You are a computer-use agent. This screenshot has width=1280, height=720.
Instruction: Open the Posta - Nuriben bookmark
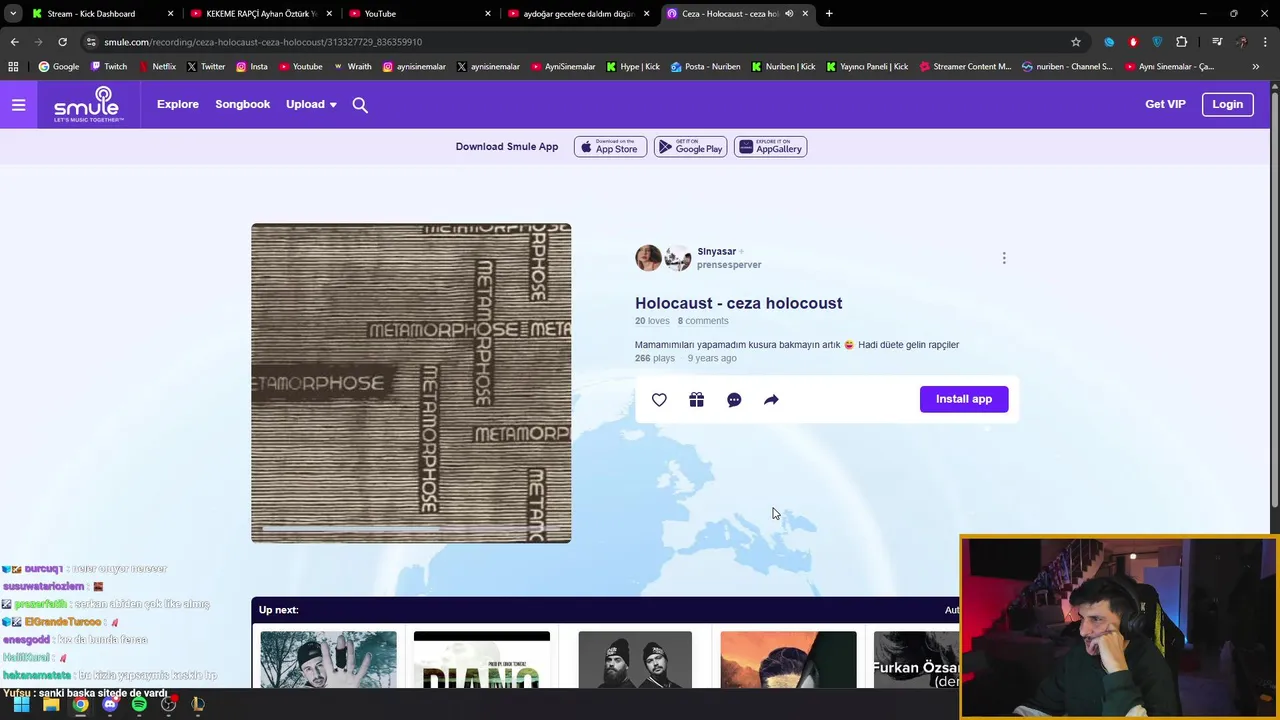pyautogui.click(x=706, y=67)
